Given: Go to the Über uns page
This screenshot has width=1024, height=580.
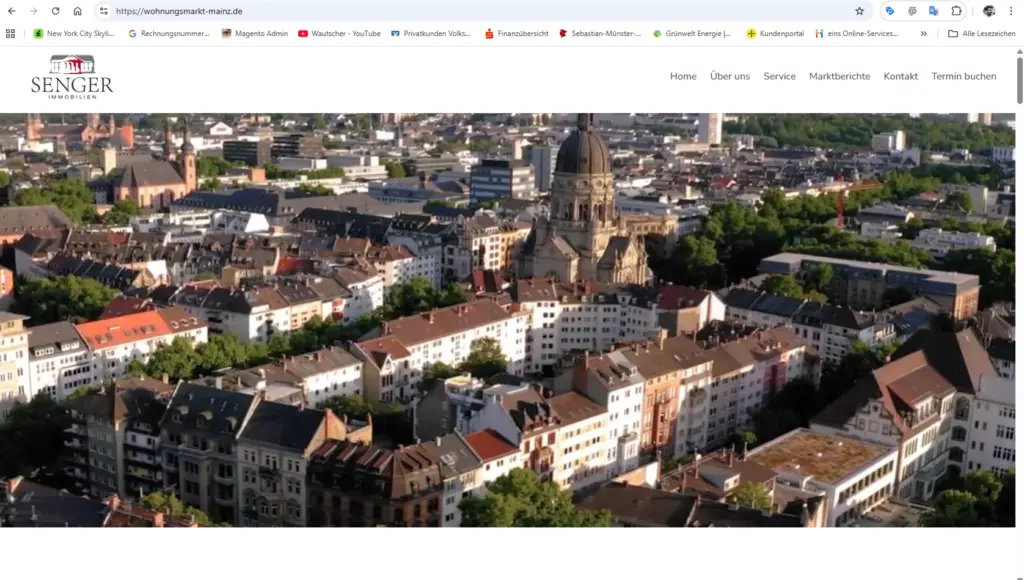Looking at the screenshot, I should [x=729, y=76].
